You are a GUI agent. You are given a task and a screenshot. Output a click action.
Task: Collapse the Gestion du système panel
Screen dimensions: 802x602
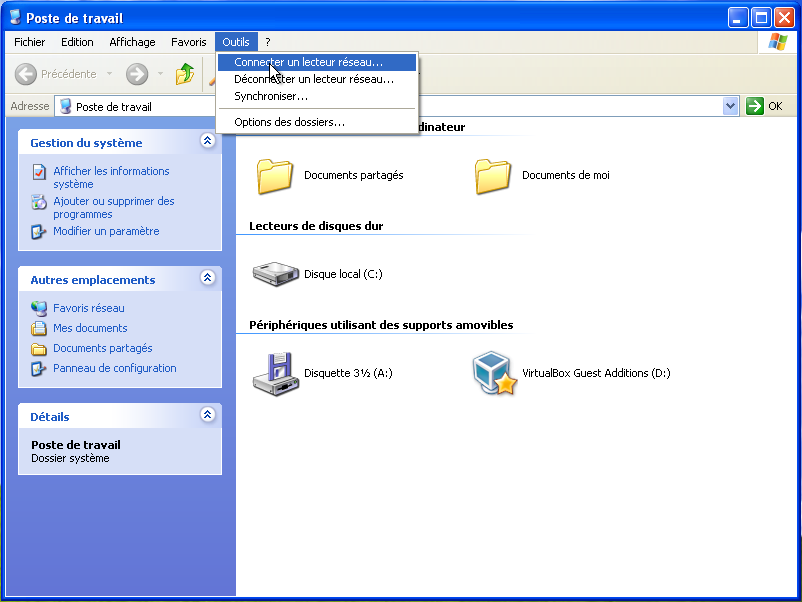pyautogui.click(x=207, y=142)
